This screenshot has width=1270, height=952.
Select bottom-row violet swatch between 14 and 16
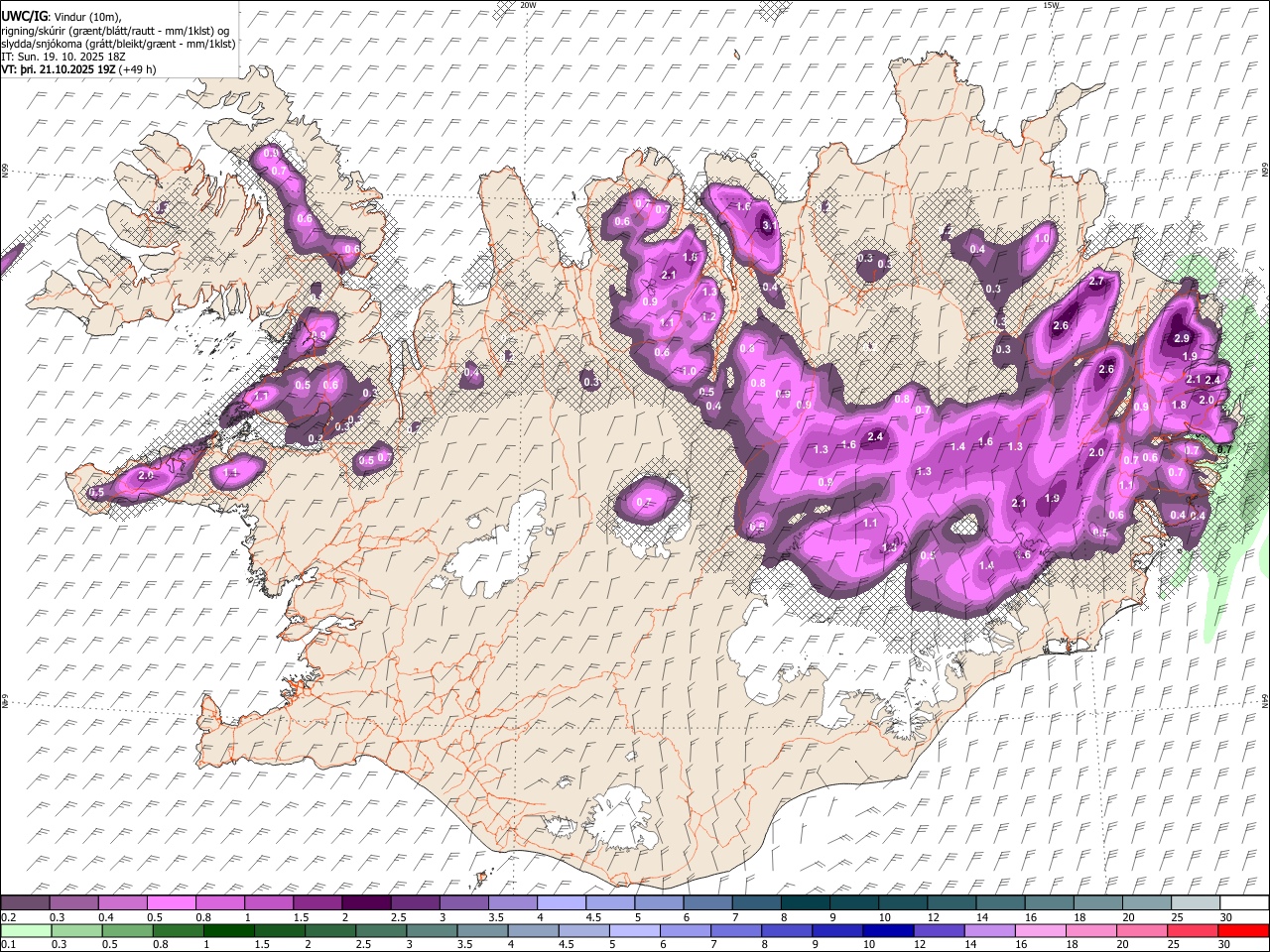pos(990,930)
